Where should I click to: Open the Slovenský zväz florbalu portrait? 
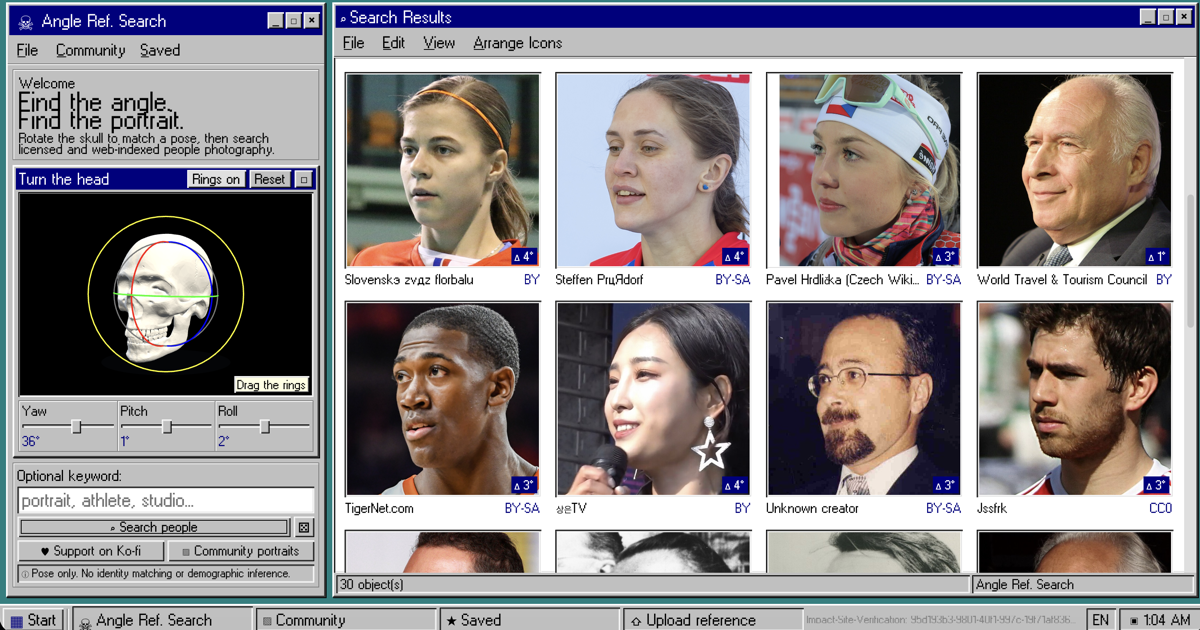(x=442, y=170)
